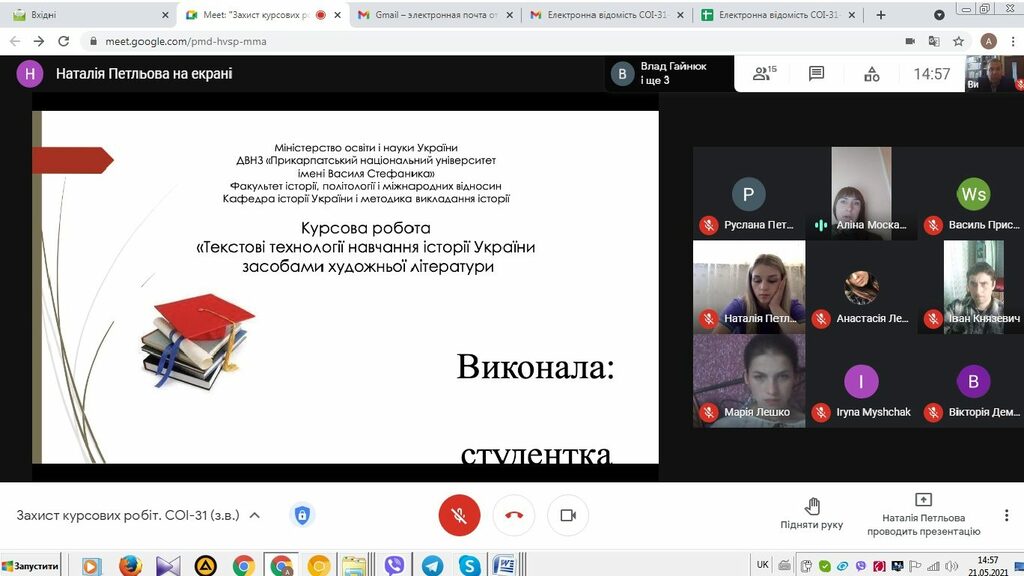The image size is (1024, 576).
Task: Unmute the red microphone button
Action: (459, 515)
